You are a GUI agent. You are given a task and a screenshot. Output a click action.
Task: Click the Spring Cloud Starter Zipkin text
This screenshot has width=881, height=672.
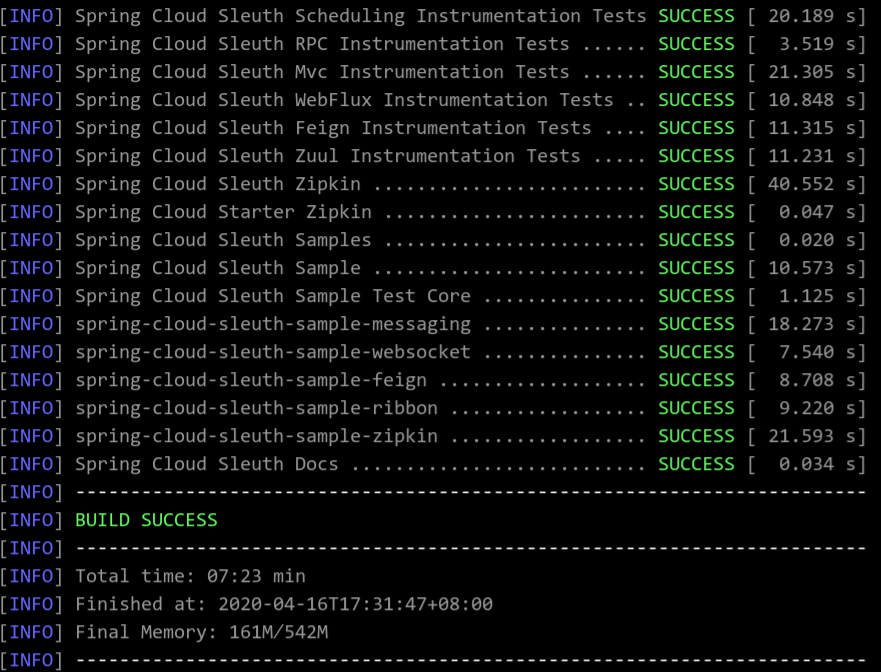coord(223,212)
